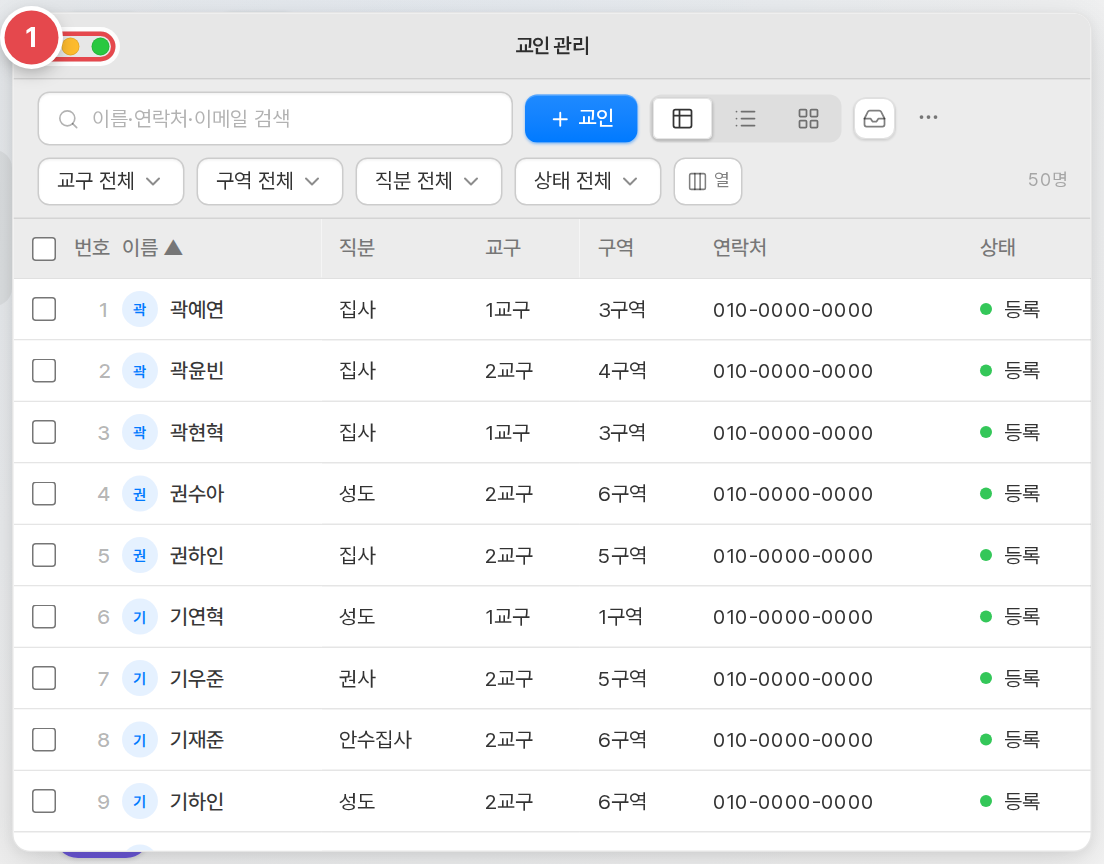Screen dimensions: 1104x864
Task: Click 안수집사 in 기재준 row
Action: tap(375, 740)
